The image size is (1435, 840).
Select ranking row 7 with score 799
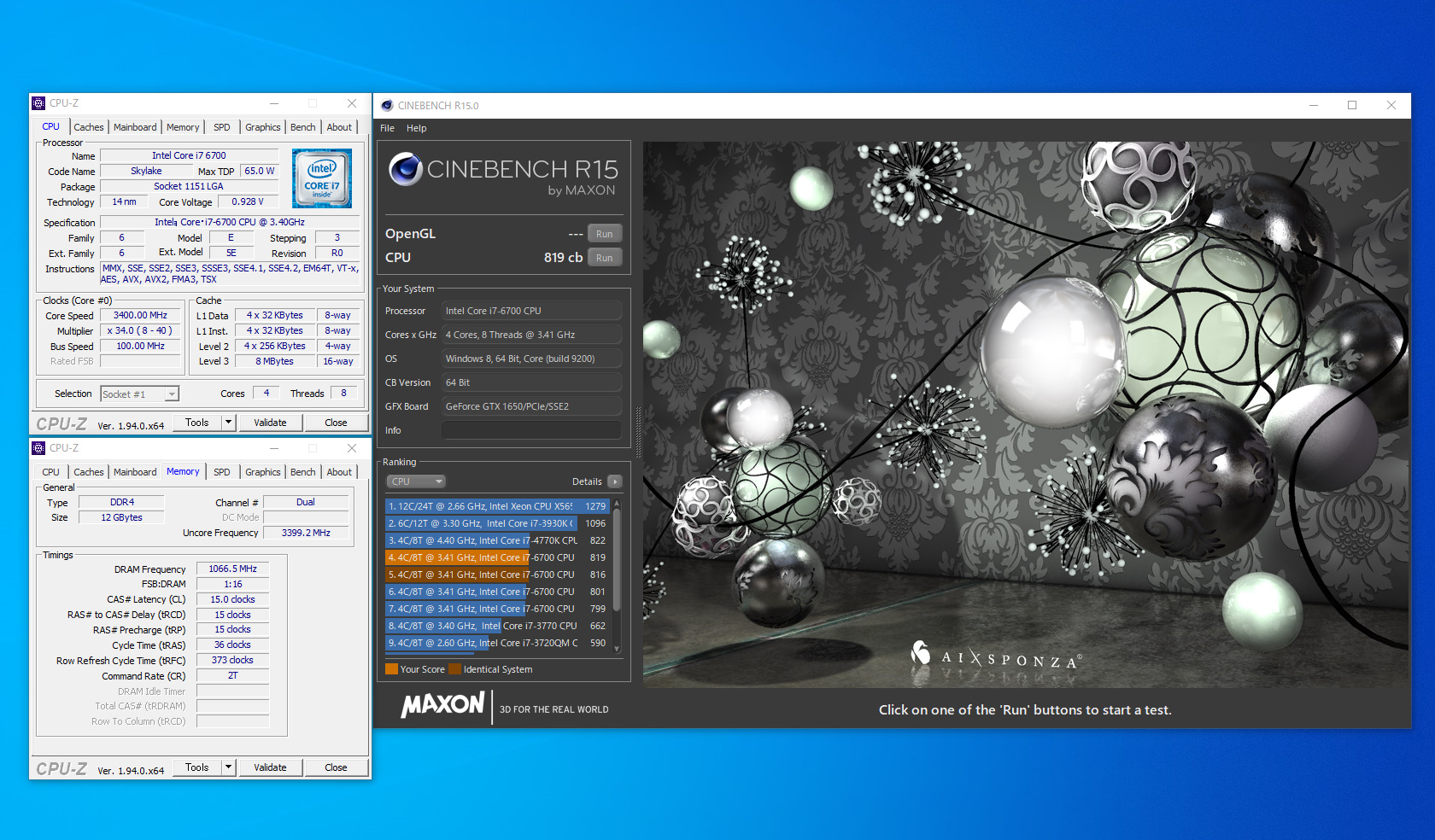pos(497,609)
